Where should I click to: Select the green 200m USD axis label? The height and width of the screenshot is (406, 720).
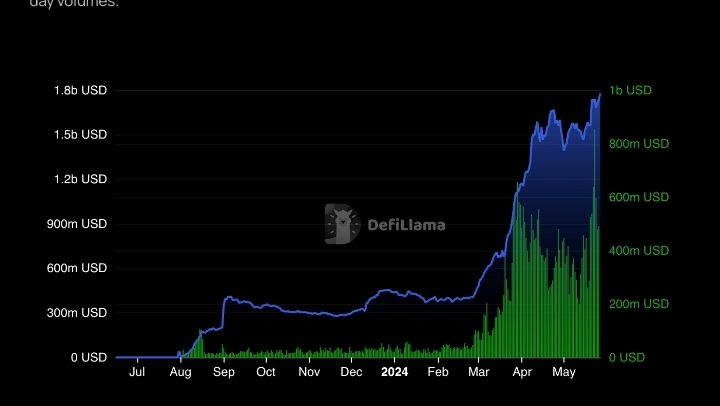click(x=639, y=304)
